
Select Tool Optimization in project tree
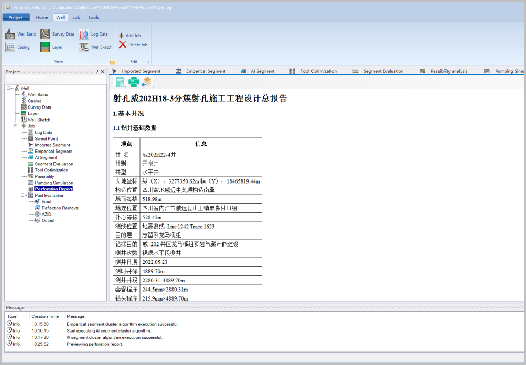click(x=48, y=170)
